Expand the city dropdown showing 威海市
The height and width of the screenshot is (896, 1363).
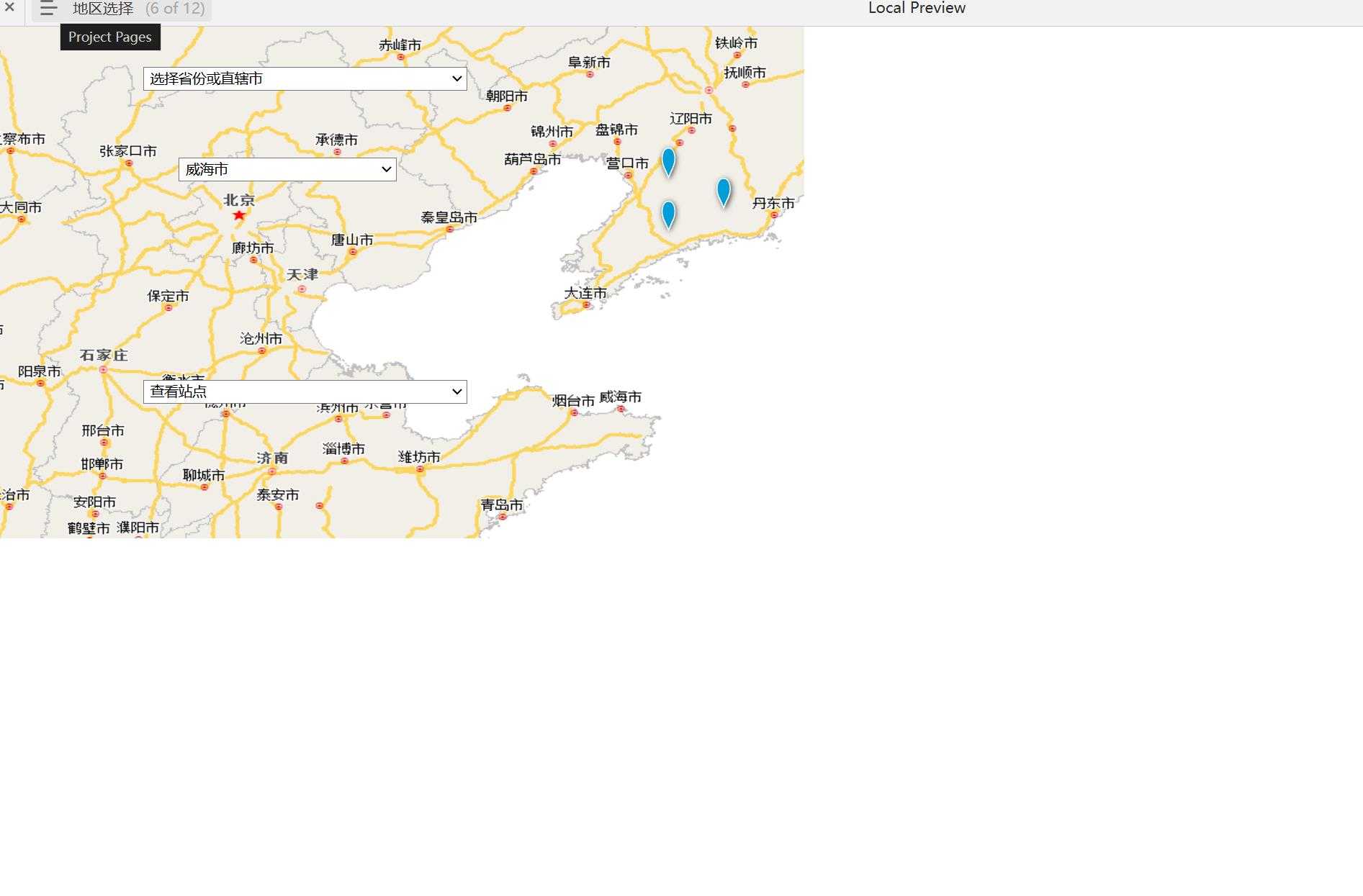287,170
